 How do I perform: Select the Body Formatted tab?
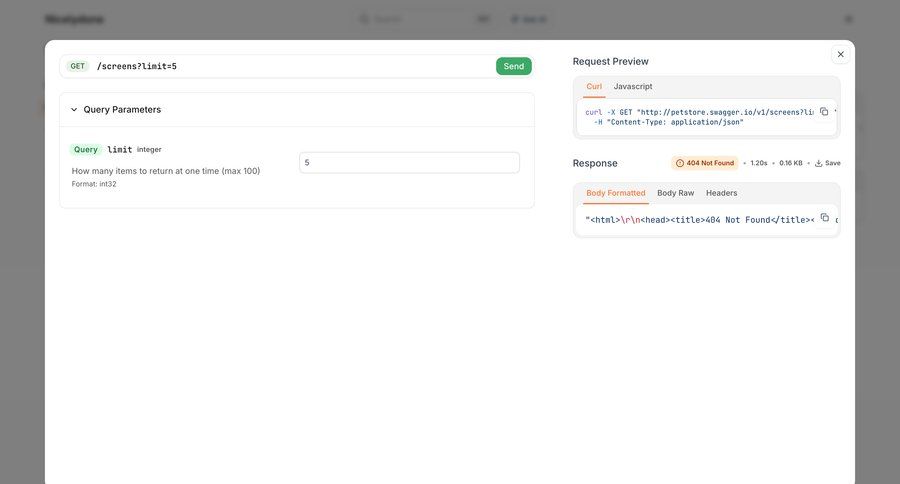[x=615, y=193]
